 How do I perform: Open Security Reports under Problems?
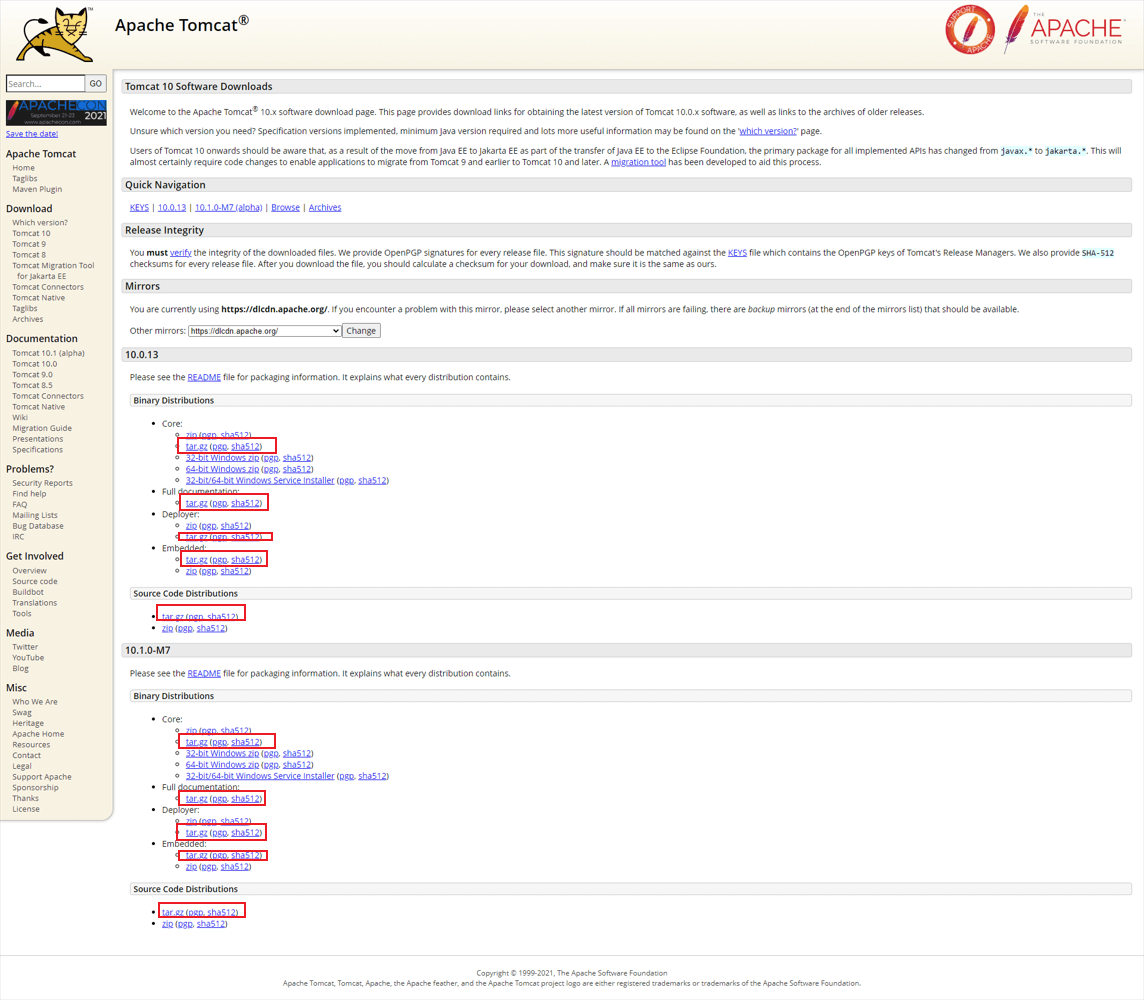coord(42,483)
